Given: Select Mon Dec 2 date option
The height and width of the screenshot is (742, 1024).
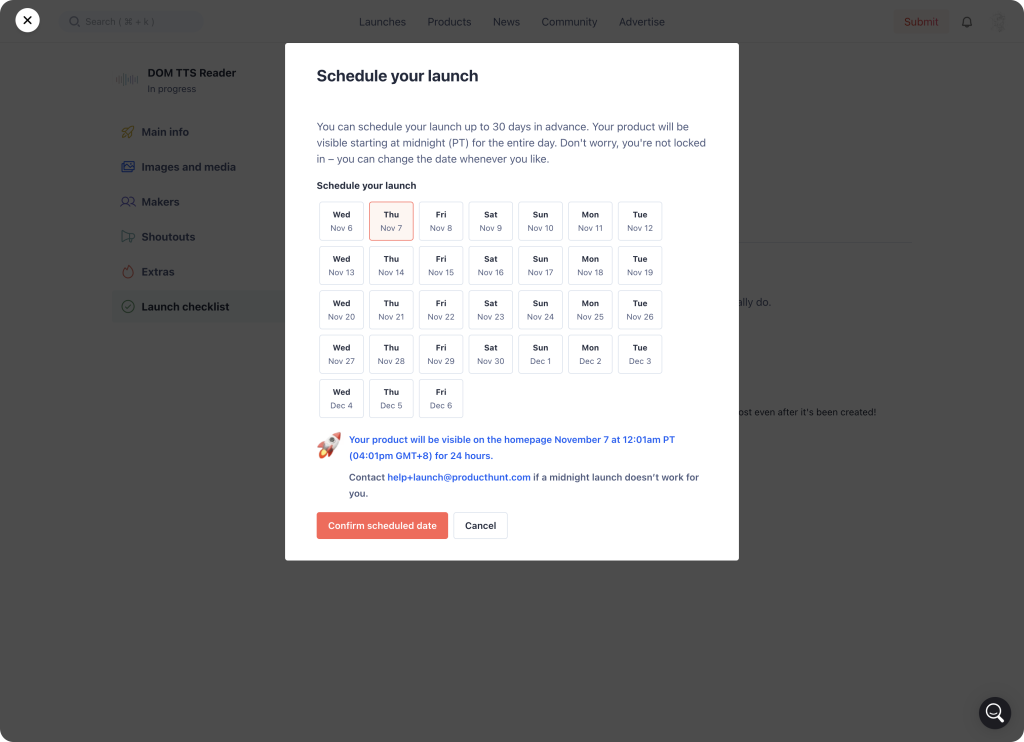Looking at the screenshot, I should pyautogui.click(x=590, y=354).
